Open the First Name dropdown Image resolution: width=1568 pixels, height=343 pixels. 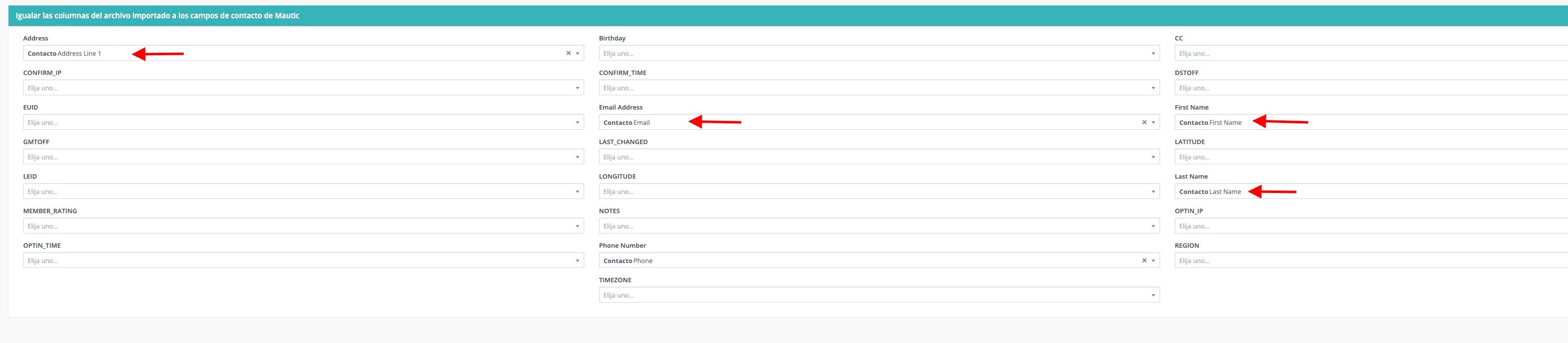tap(1371, 122)
